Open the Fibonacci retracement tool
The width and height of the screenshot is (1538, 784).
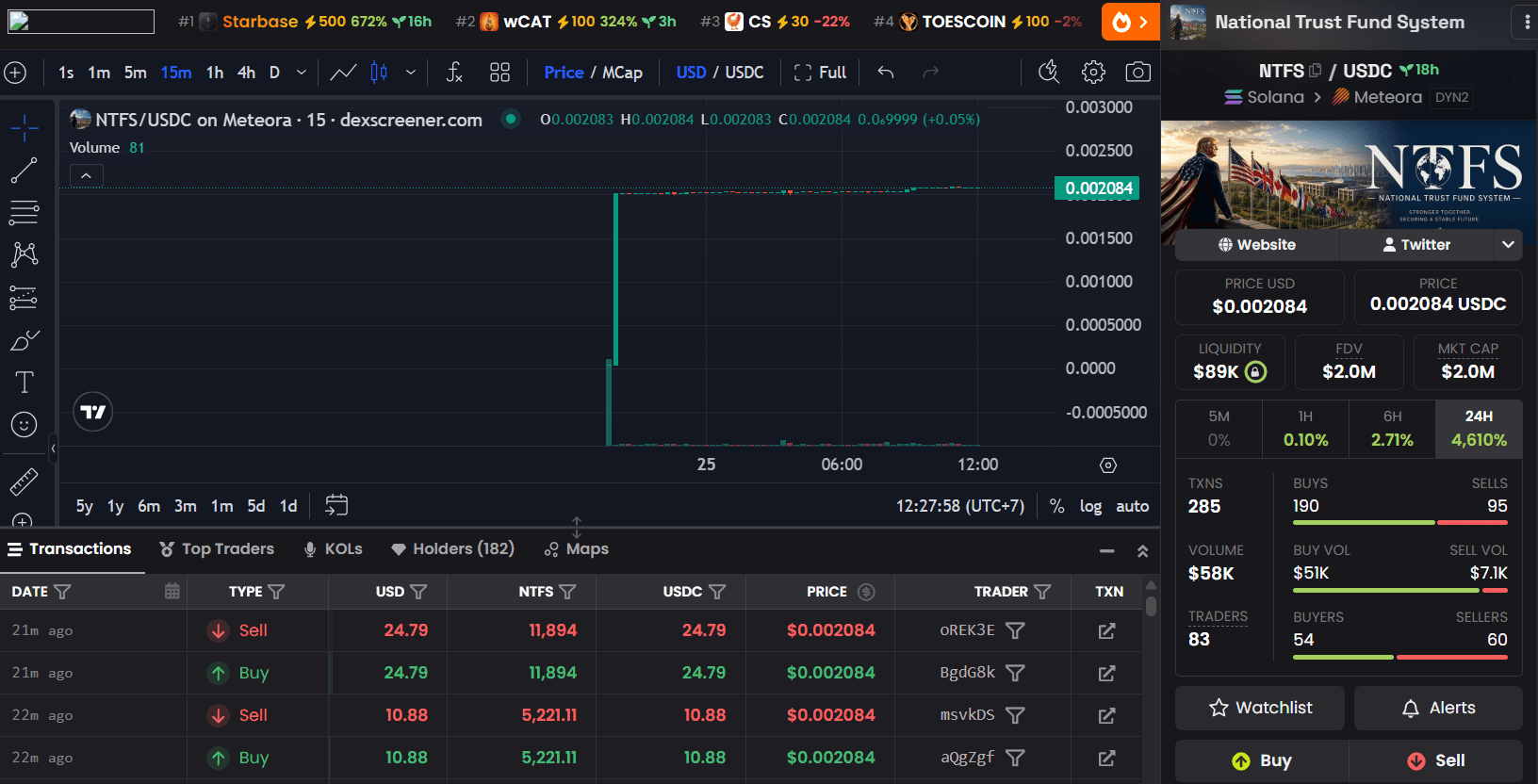(25, 213)
